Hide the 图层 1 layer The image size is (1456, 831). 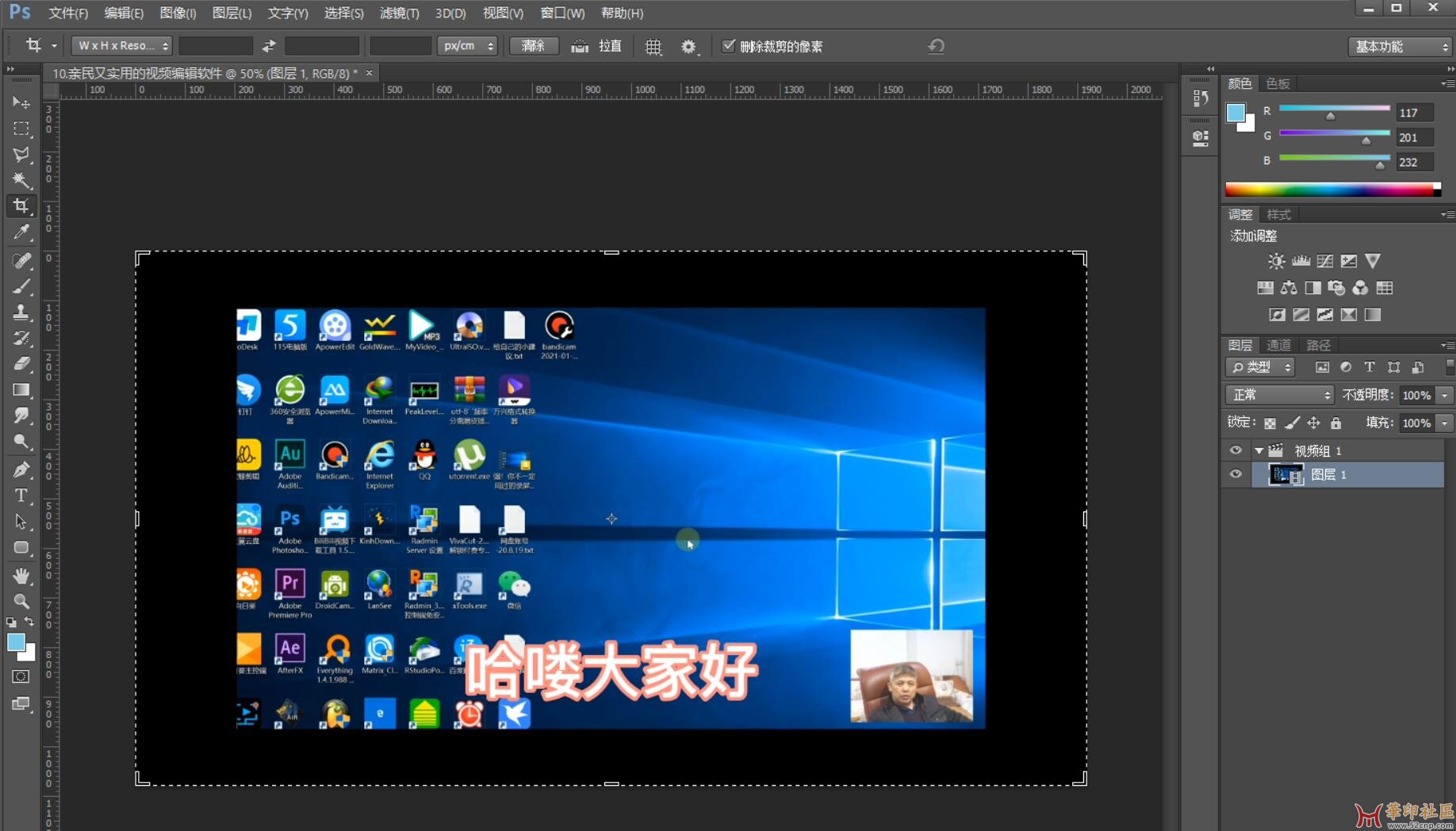click(1236, 474)
